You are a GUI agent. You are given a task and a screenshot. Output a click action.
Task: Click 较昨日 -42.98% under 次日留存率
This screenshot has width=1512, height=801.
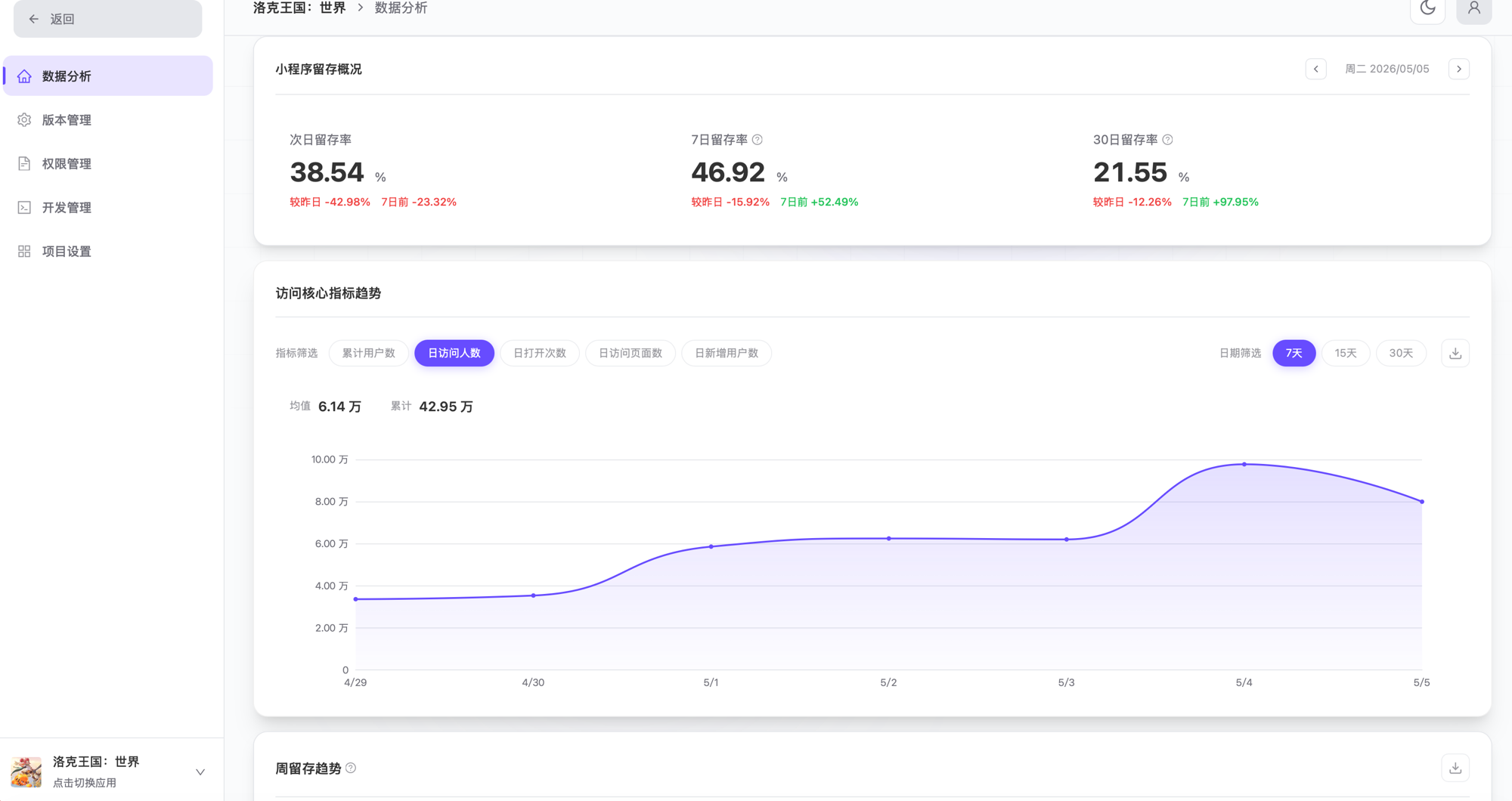[330, 202]
